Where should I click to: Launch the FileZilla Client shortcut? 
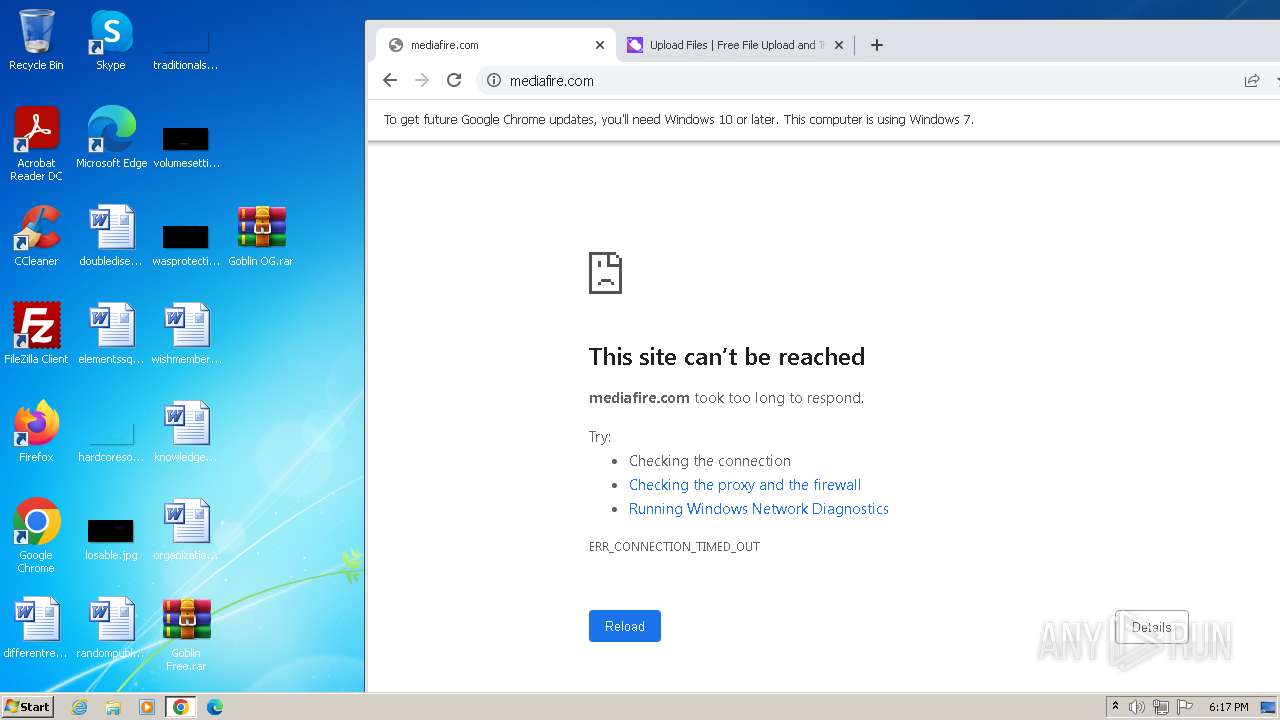(36, 333)
